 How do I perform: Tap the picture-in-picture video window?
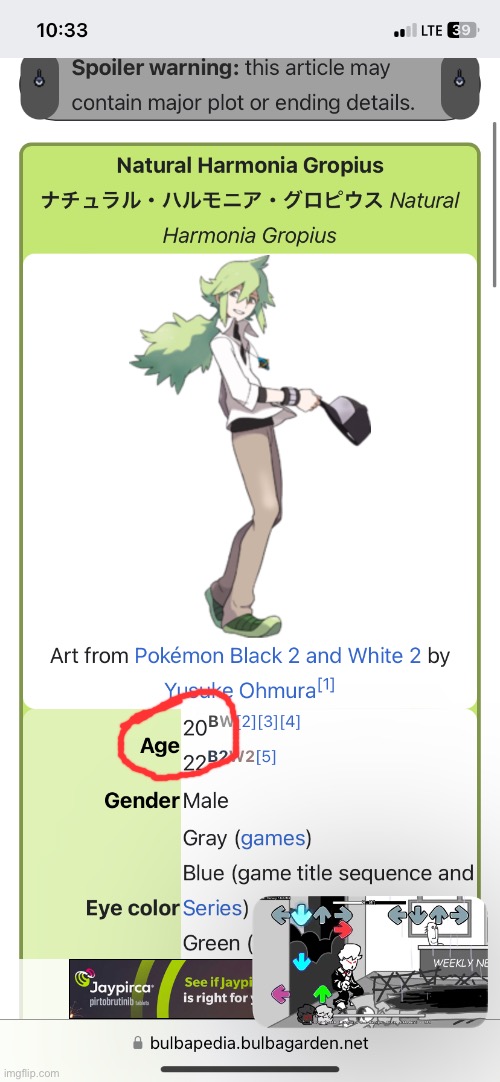[369, 961]
